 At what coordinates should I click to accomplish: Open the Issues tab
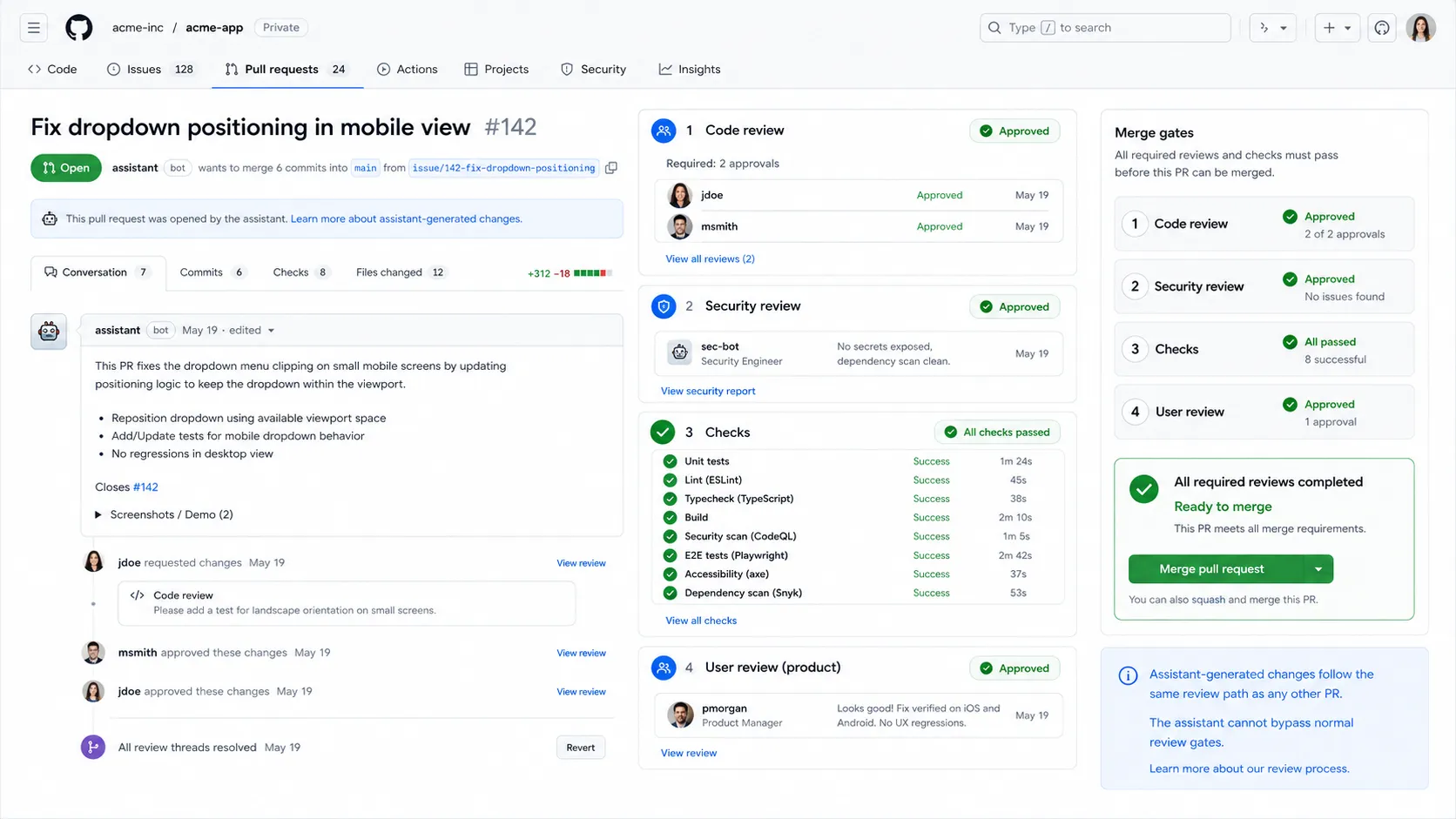150,69
